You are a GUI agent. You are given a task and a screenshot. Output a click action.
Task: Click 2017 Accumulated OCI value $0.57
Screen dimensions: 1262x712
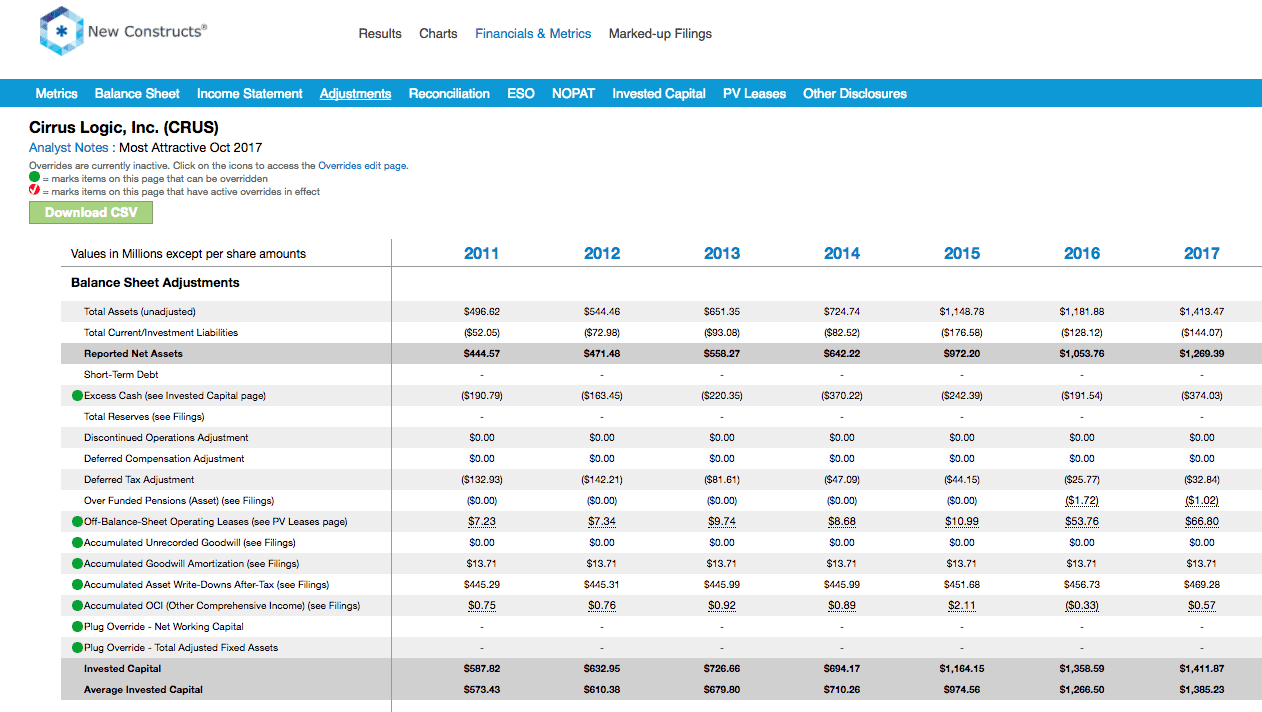coord(1202,606)
